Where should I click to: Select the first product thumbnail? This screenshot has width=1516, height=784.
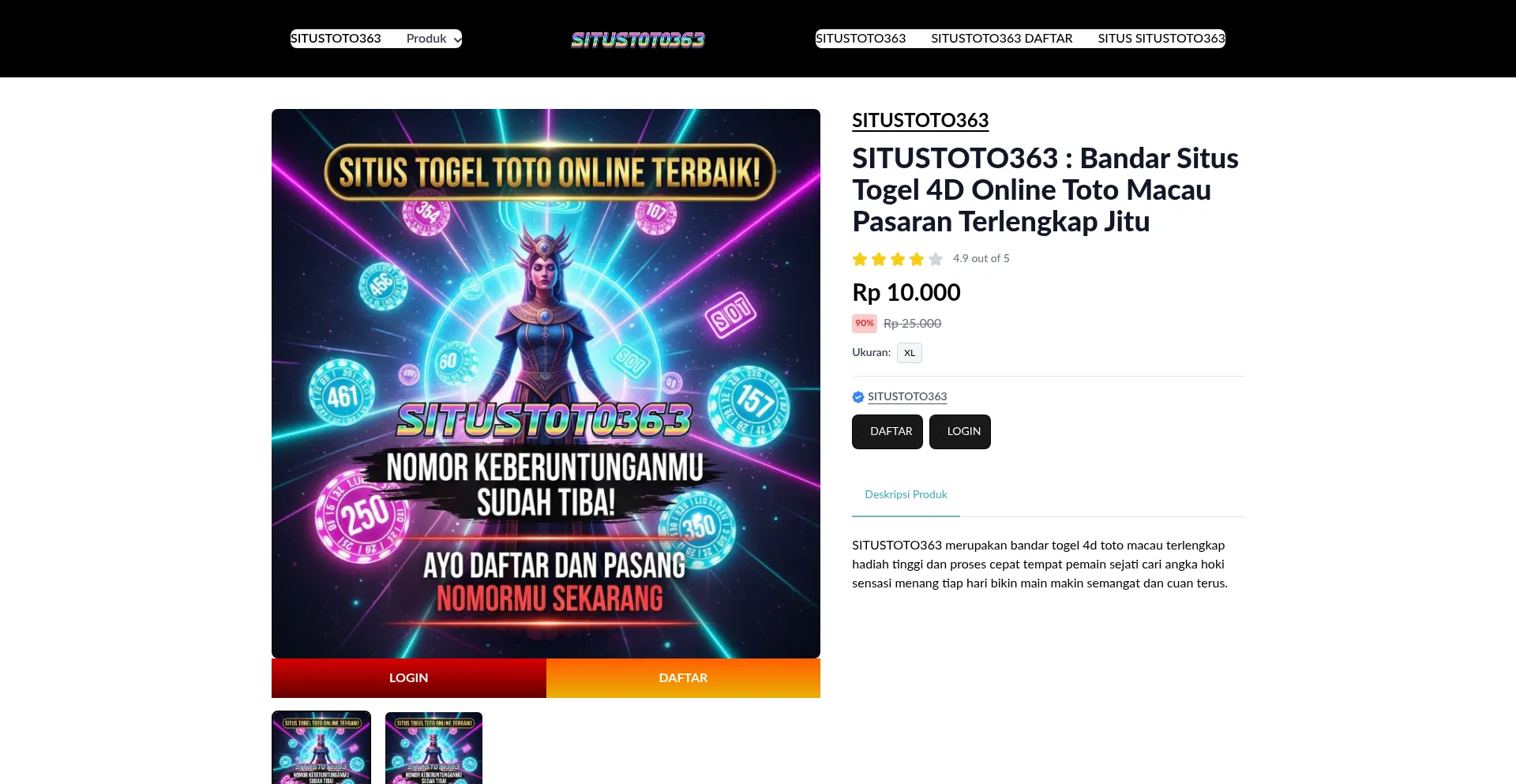pos(321,748)
